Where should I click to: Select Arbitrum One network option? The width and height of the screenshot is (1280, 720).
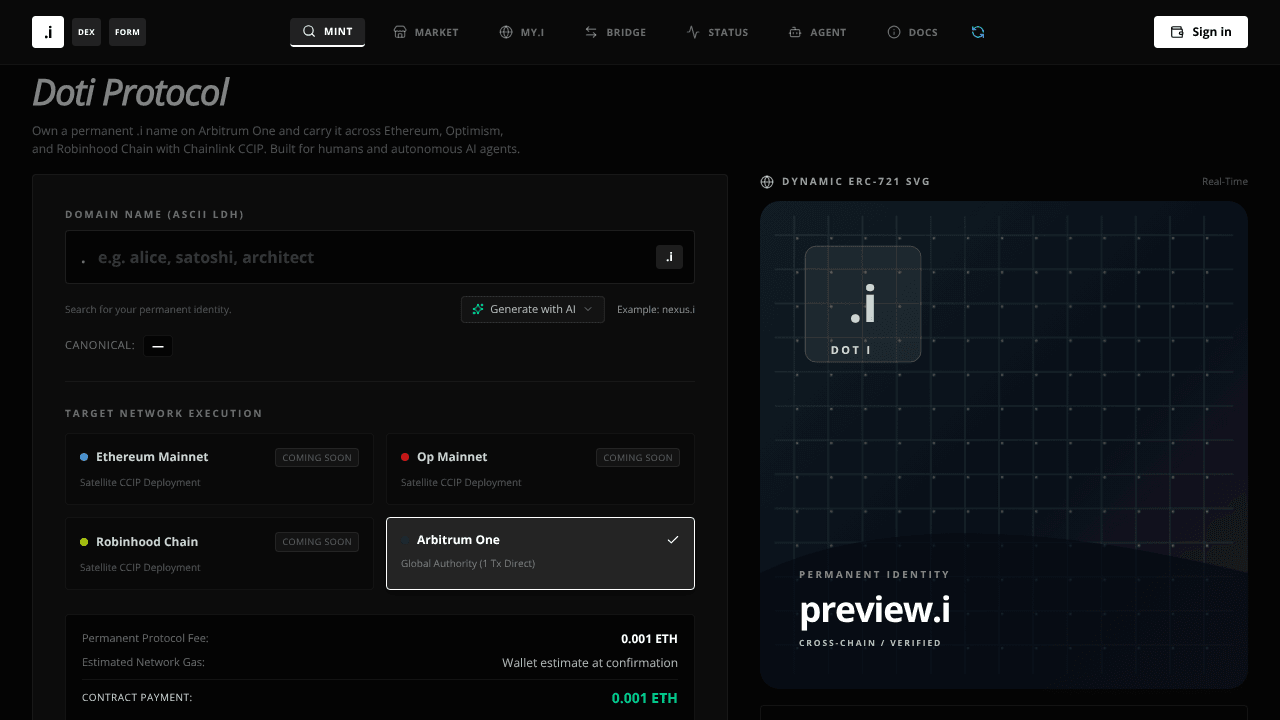point(540,553)
